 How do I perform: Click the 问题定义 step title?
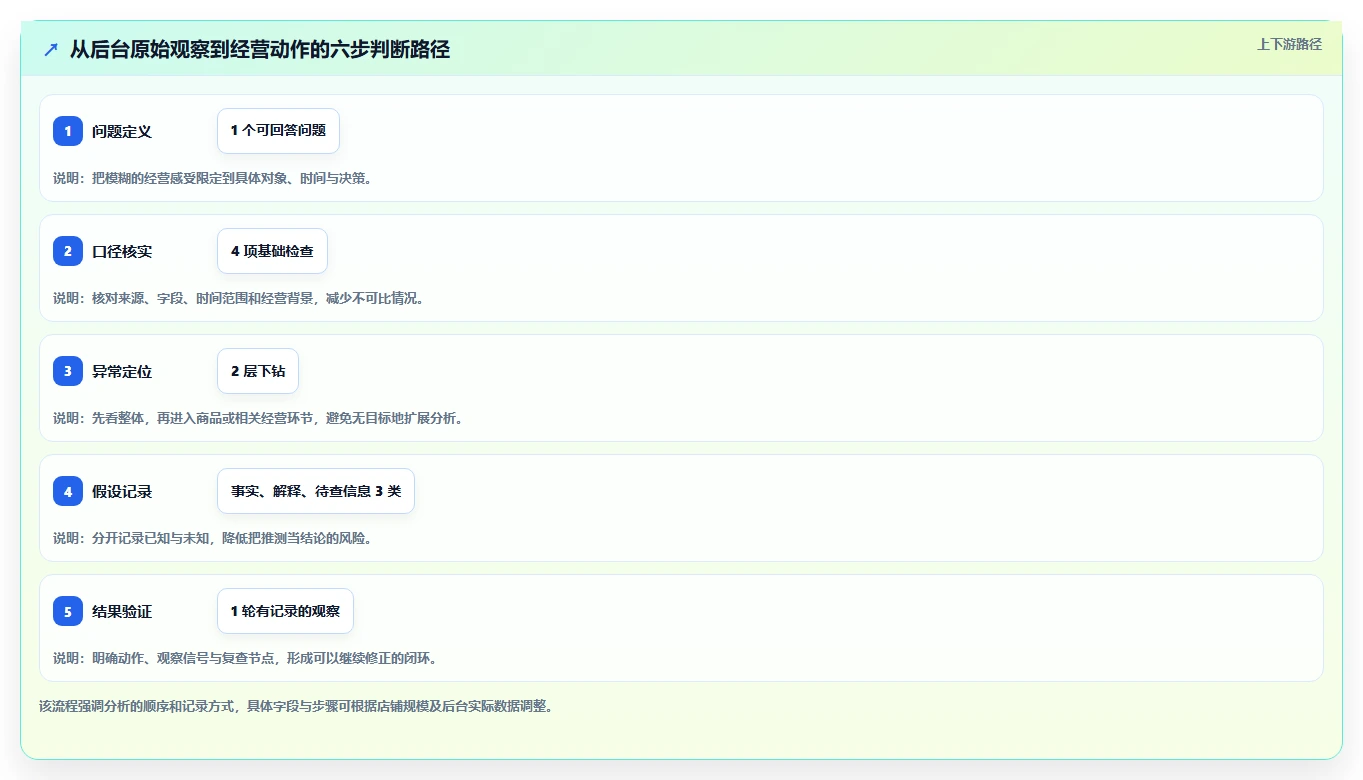pyautogui.click(x=122, y=131)
